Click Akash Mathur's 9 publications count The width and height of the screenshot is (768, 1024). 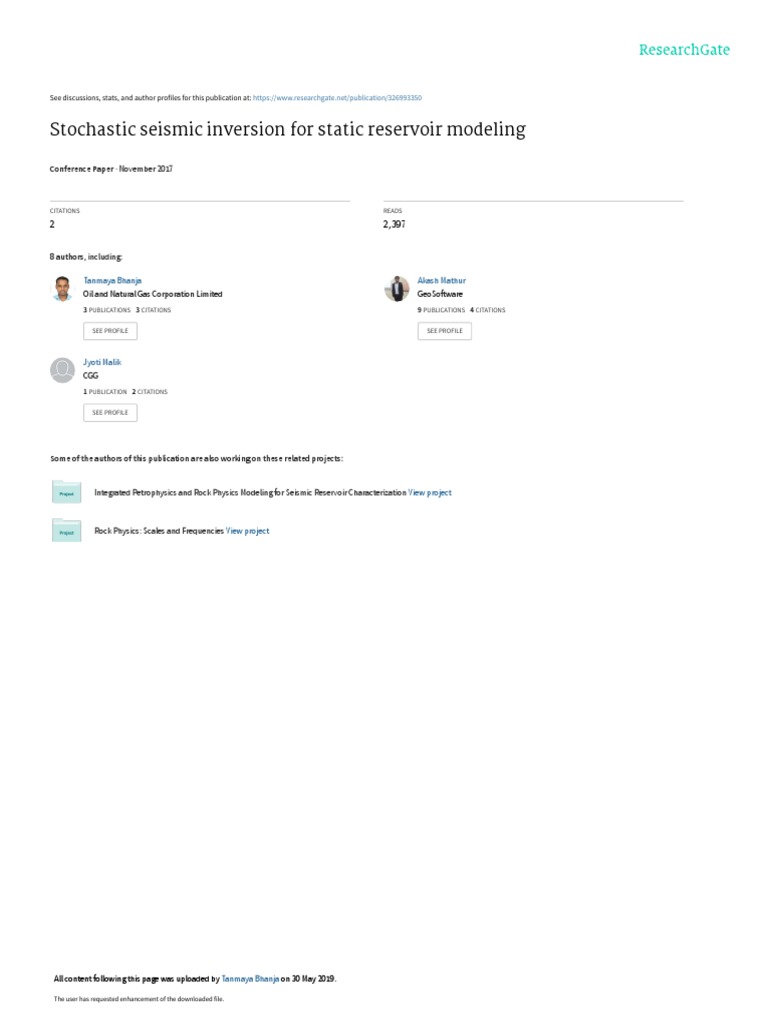[441, 310]
